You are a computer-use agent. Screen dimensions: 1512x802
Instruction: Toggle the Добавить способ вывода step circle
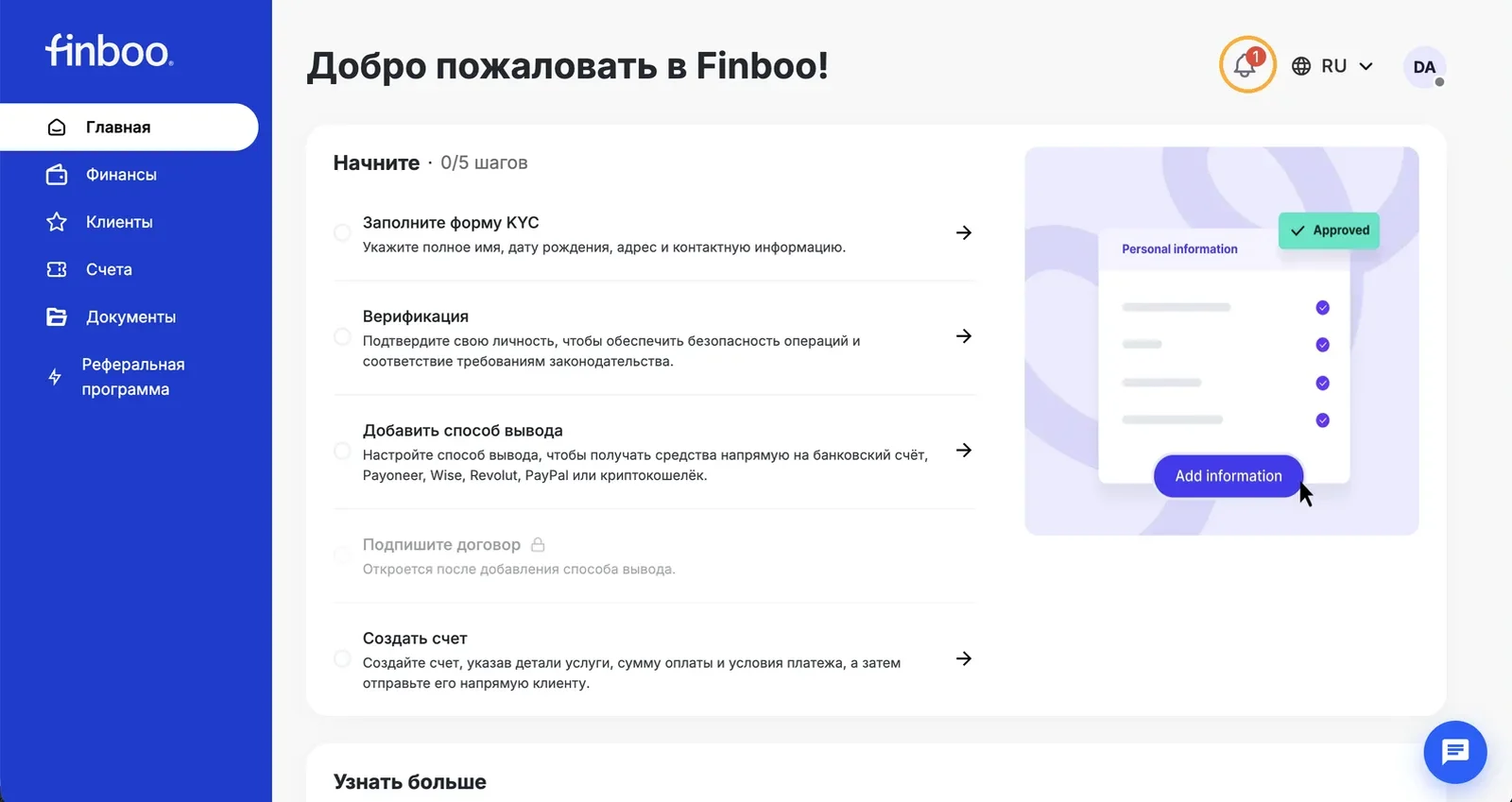coord(342,451)
